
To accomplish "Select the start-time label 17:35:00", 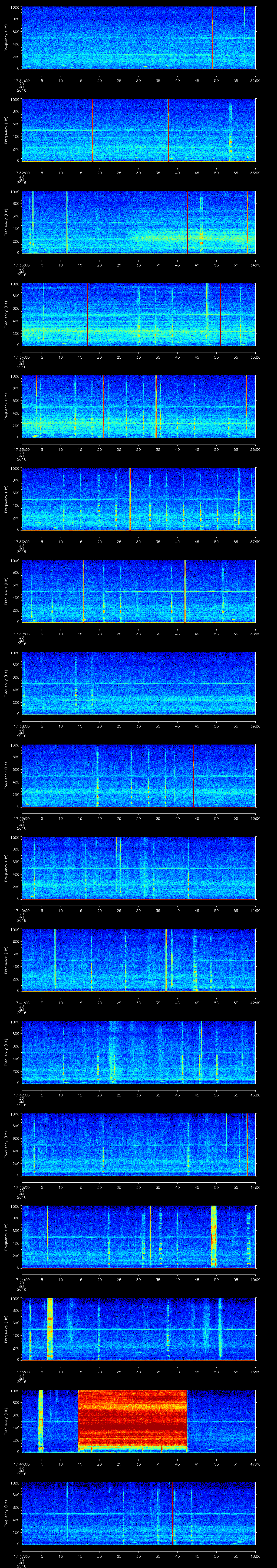I will 21,449.
